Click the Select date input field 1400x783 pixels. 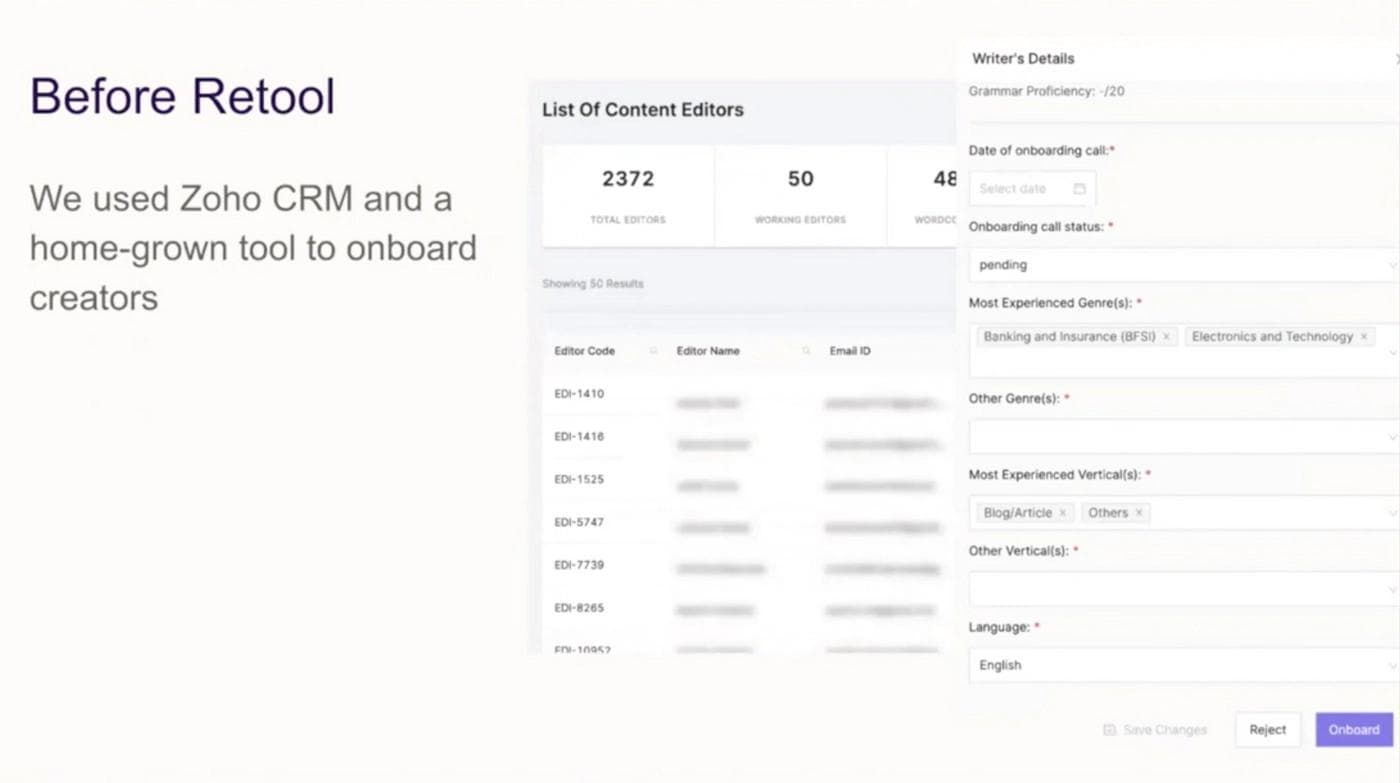pyautogui.click(x=1018, y=189)
